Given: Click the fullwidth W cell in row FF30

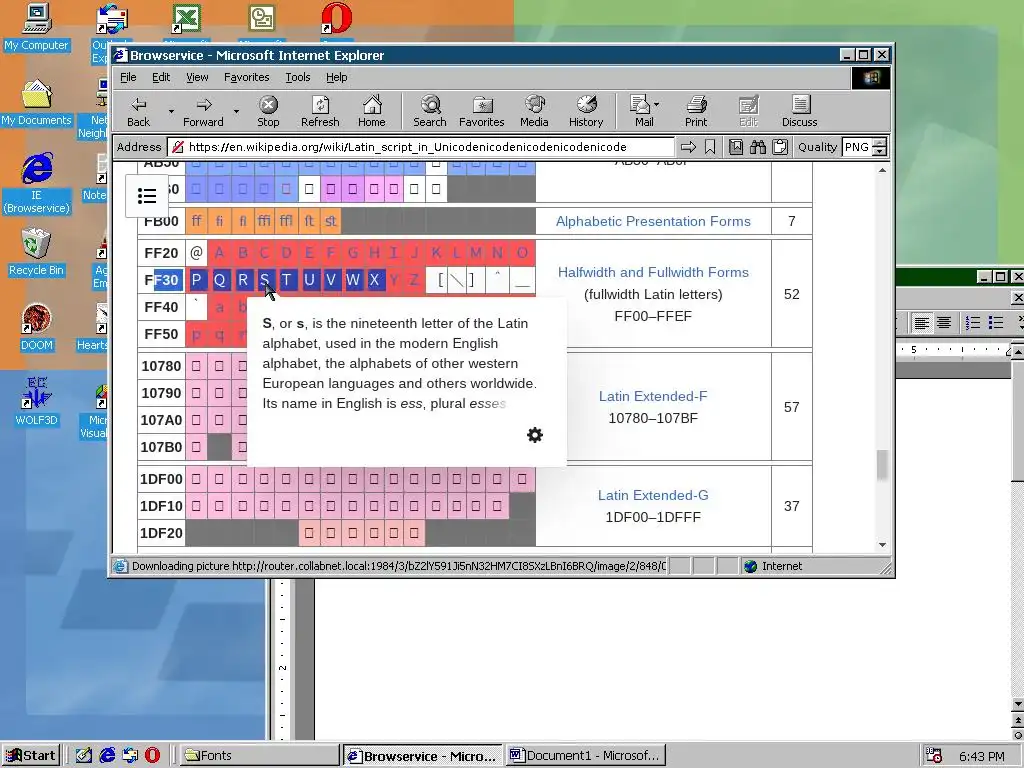Looking at the screenshot, I should click(353, 280).
